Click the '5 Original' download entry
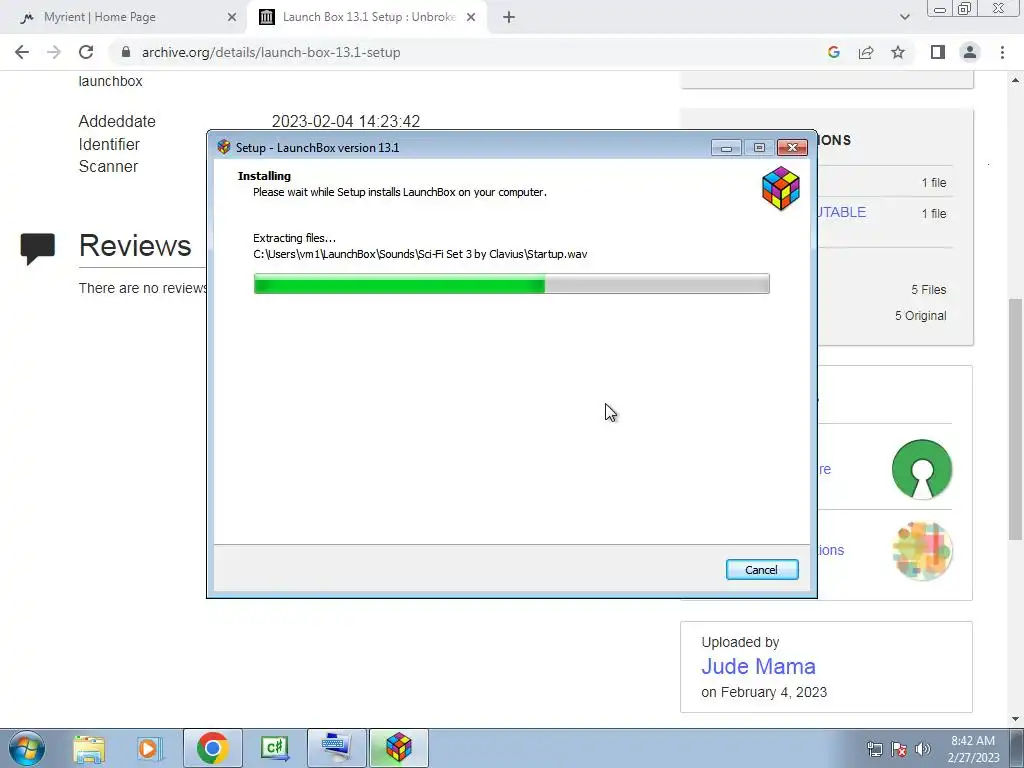The height and width of the screenshot is (768, 1024). (x=920, y=315)
